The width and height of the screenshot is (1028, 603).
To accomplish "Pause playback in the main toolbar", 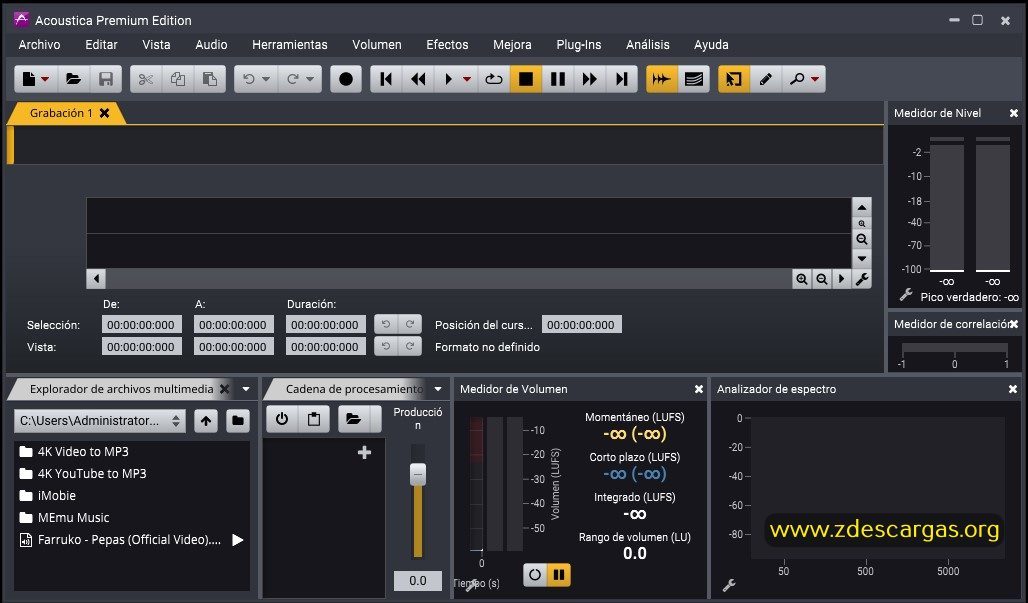I will 558,79.
